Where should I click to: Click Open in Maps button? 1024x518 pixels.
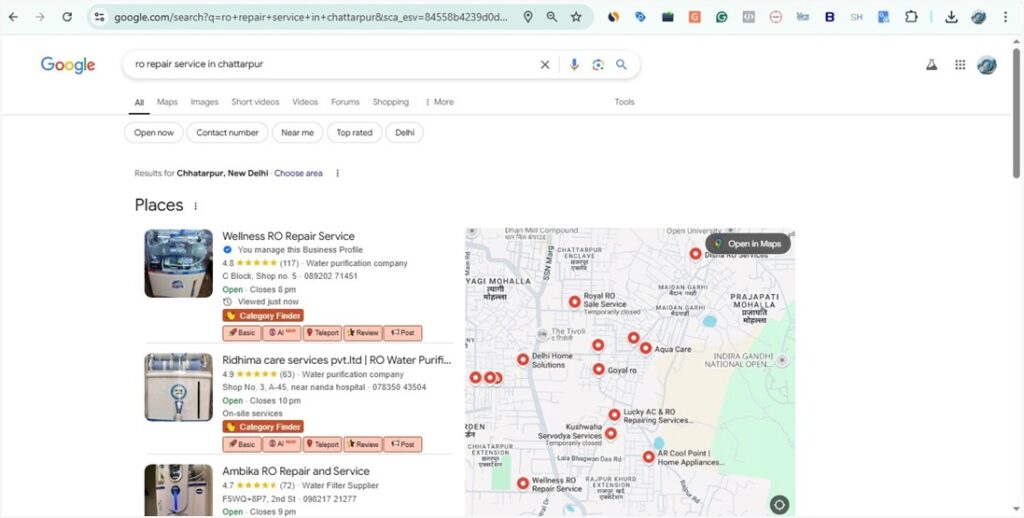click(x=748, y=244)
